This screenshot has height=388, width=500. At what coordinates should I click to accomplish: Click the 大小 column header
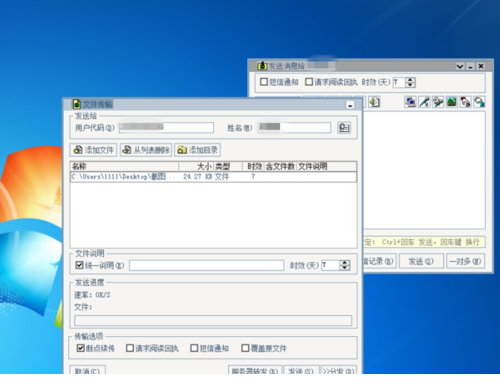click(x=196, y=166)
